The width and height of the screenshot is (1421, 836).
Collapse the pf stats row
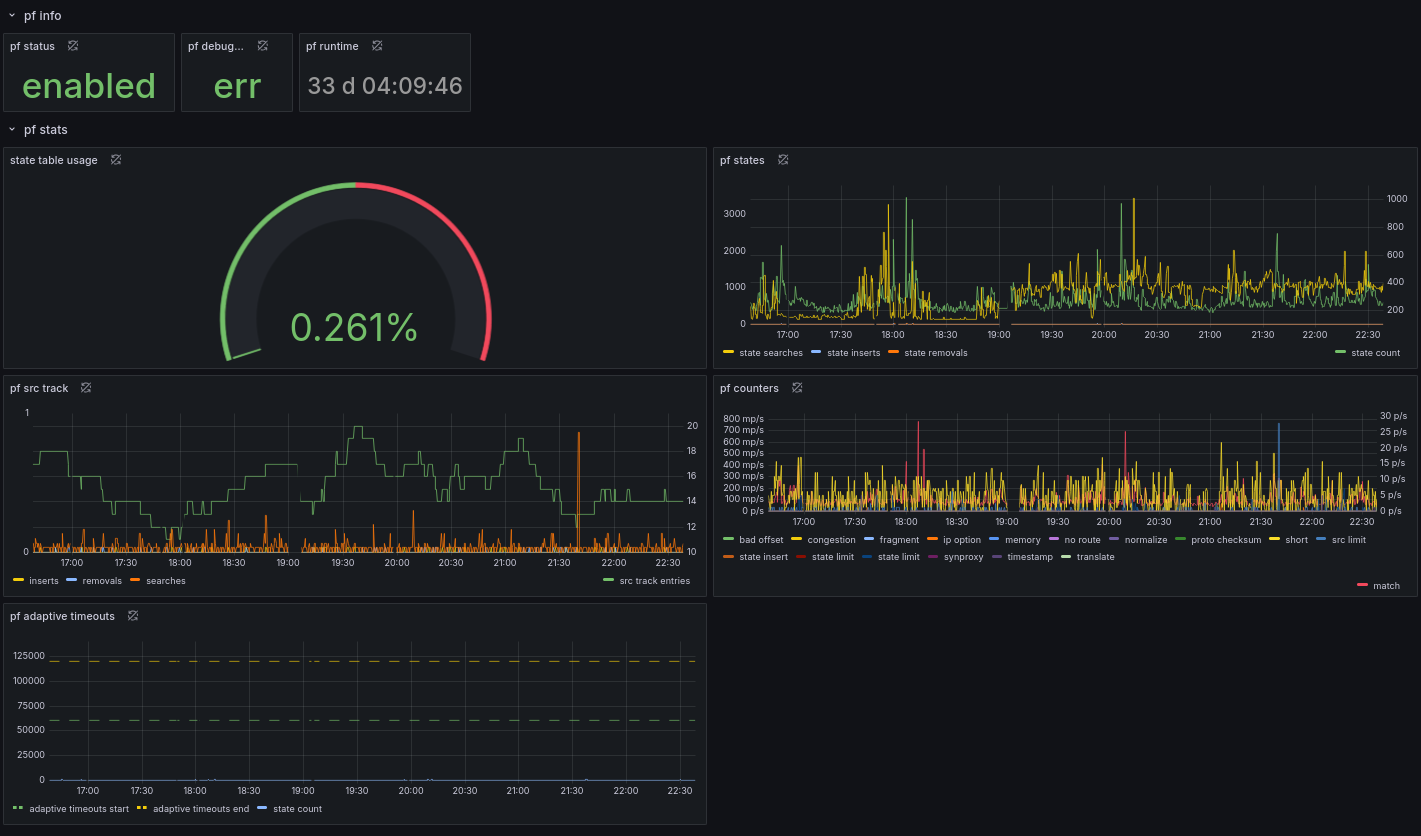click(x=12, y=130)
